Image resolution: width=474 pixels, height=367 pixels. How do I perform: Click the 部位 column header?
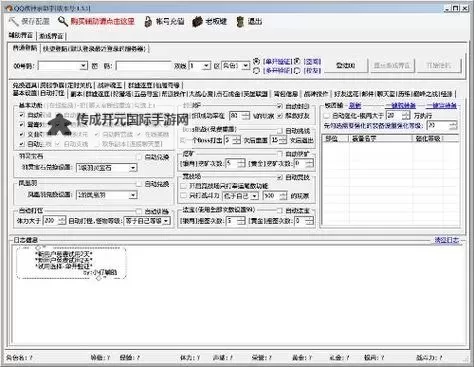[x=335, y=139]
